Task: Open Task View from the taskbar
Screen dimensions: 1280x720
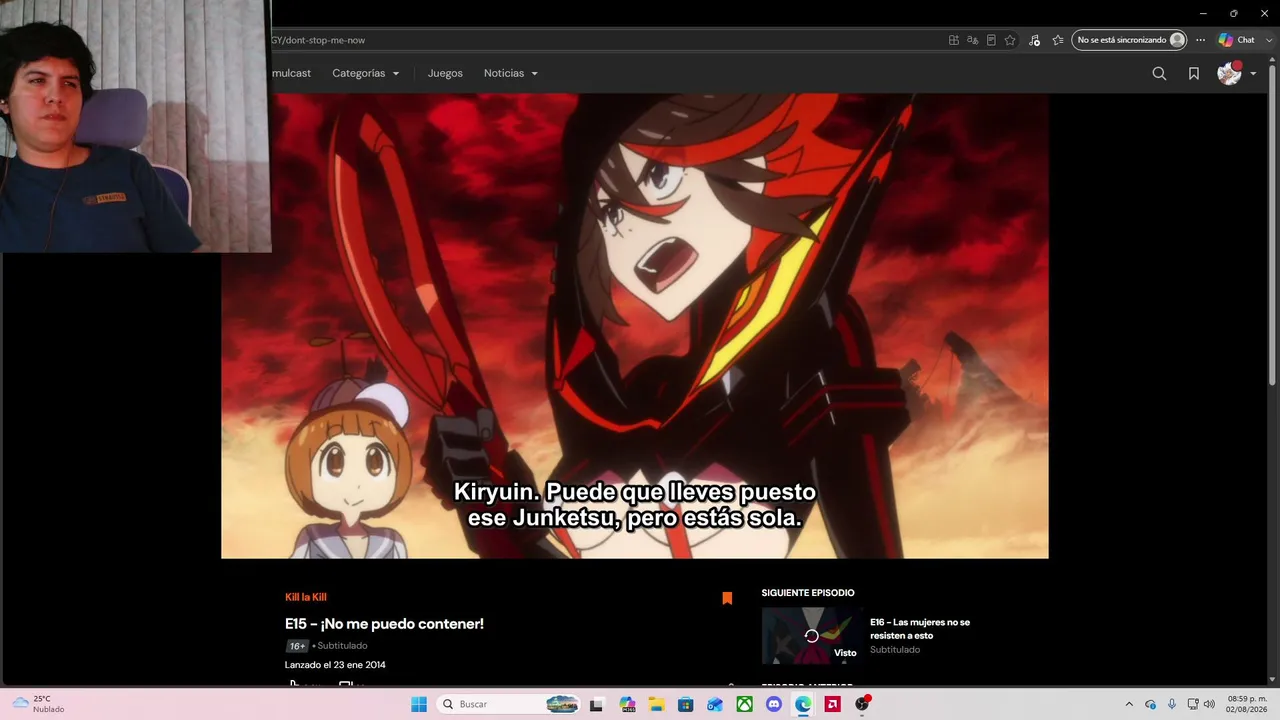Action: point(597,704)
